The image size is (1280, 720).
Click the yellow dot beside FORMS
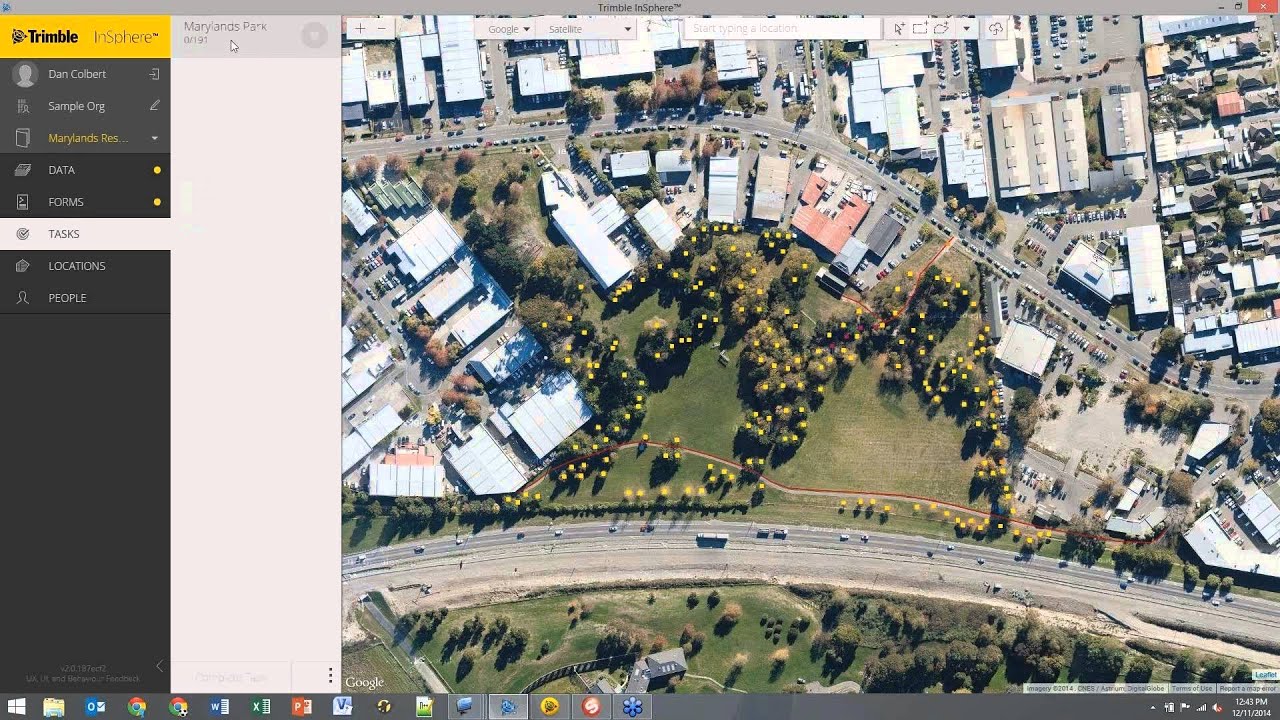coord(157,202)
